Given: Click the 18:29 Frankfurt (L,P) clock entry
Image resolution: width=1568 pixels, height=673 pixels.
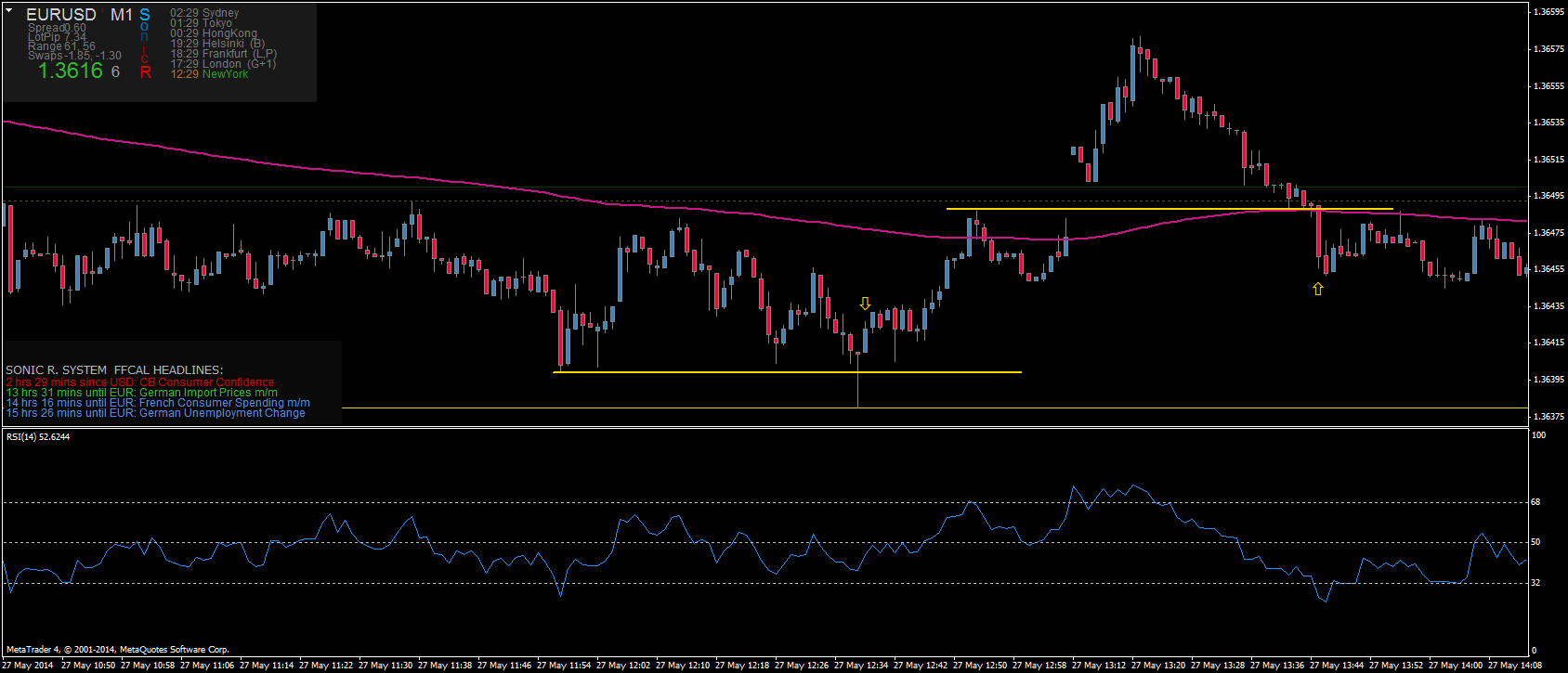Looking at the screenshot, I should coord(223,54).
